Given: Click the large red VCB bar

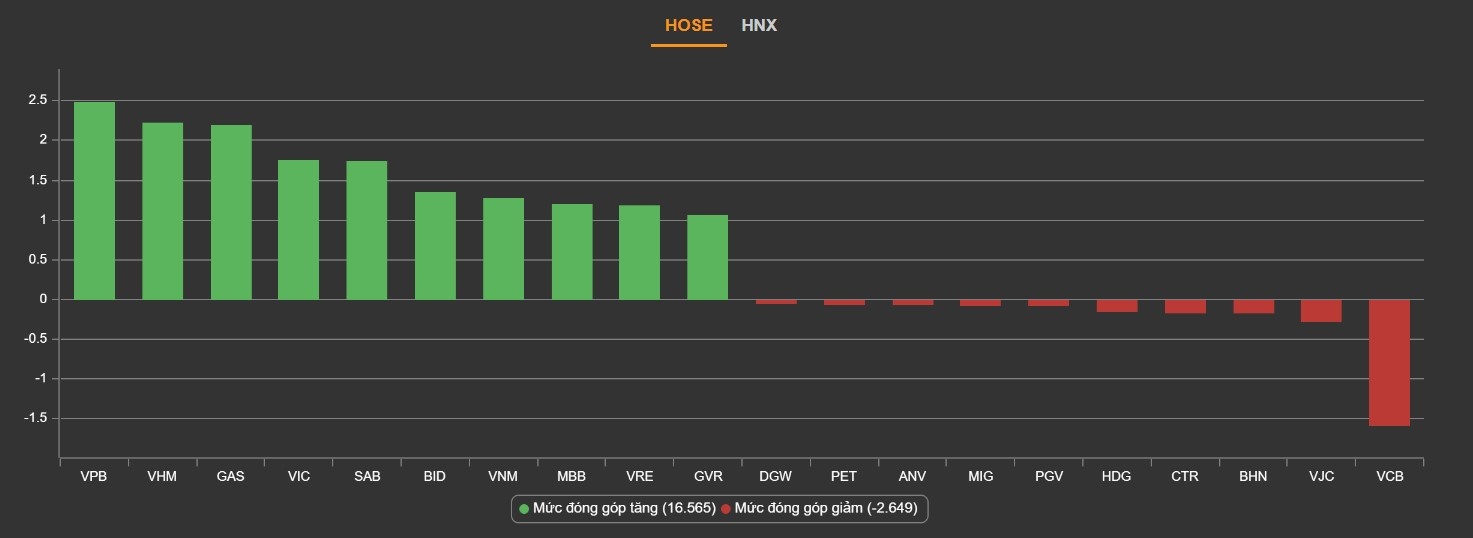Looking at the screenshot, I should [1389, 362].
